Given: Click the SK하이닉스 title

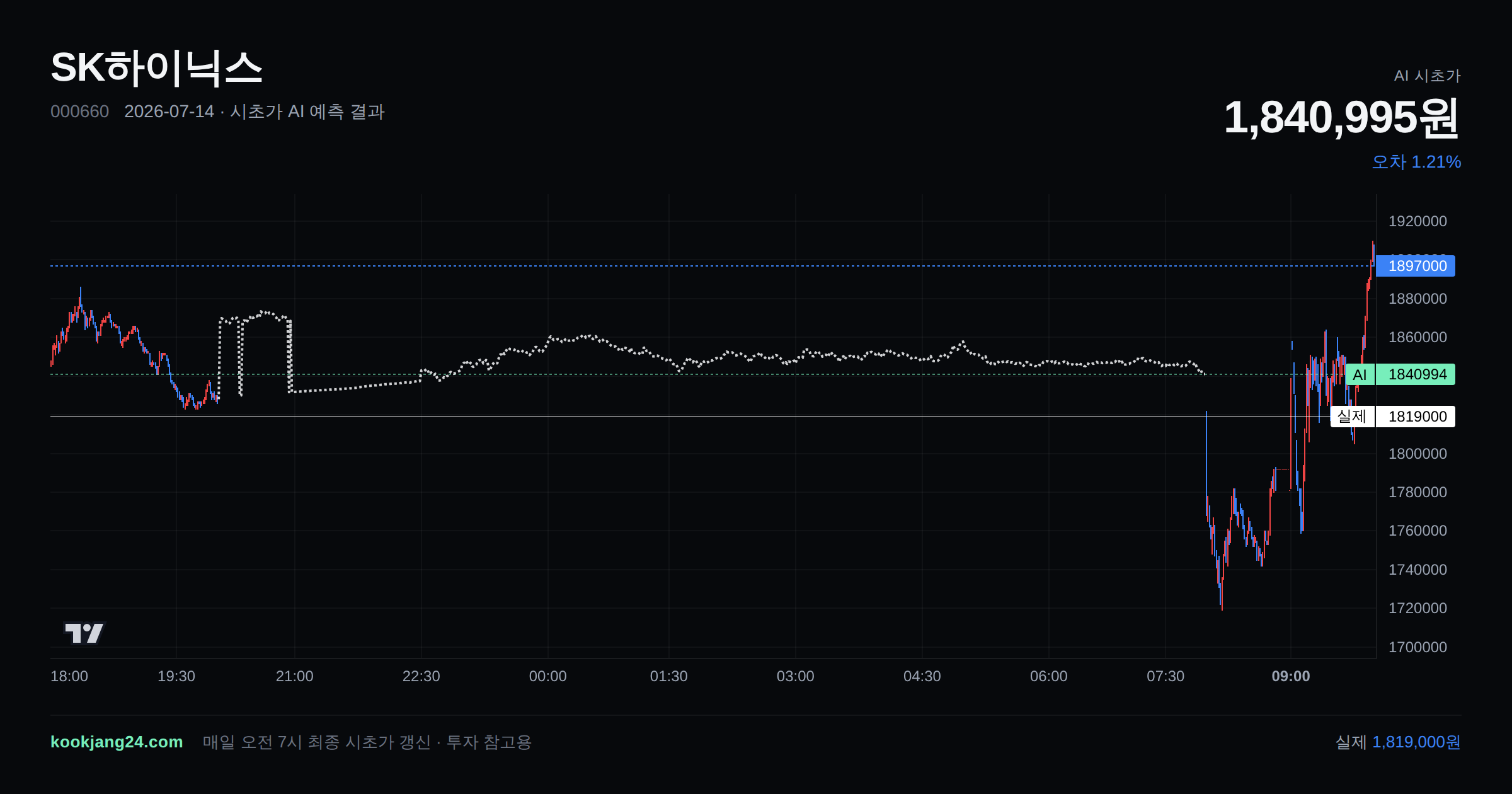Looking at the screenshot, I should pos(156,67).
